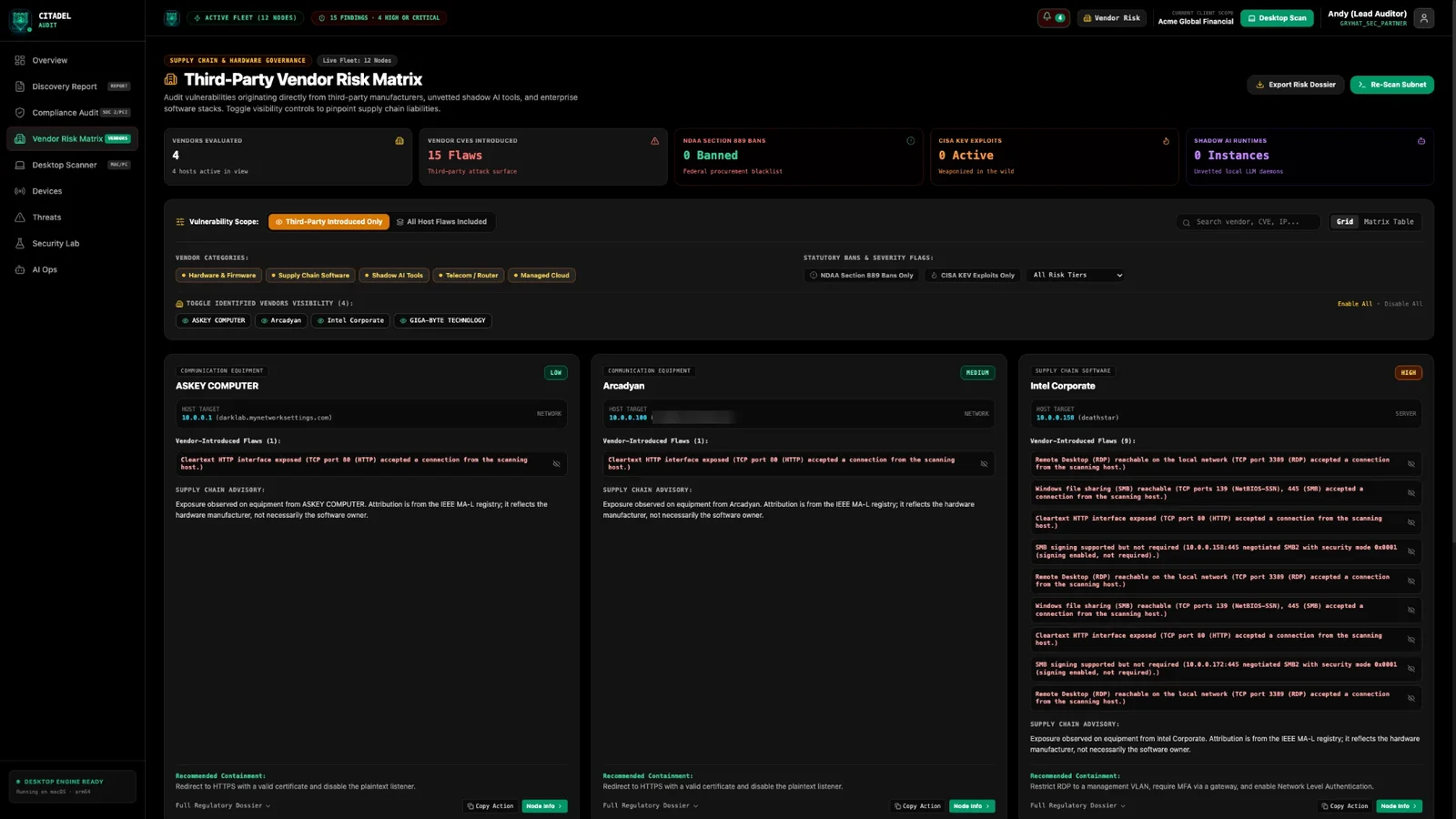
Task: Click the Active Fleet (12 Nodes) pill
Action: click(x=245, y=18)
